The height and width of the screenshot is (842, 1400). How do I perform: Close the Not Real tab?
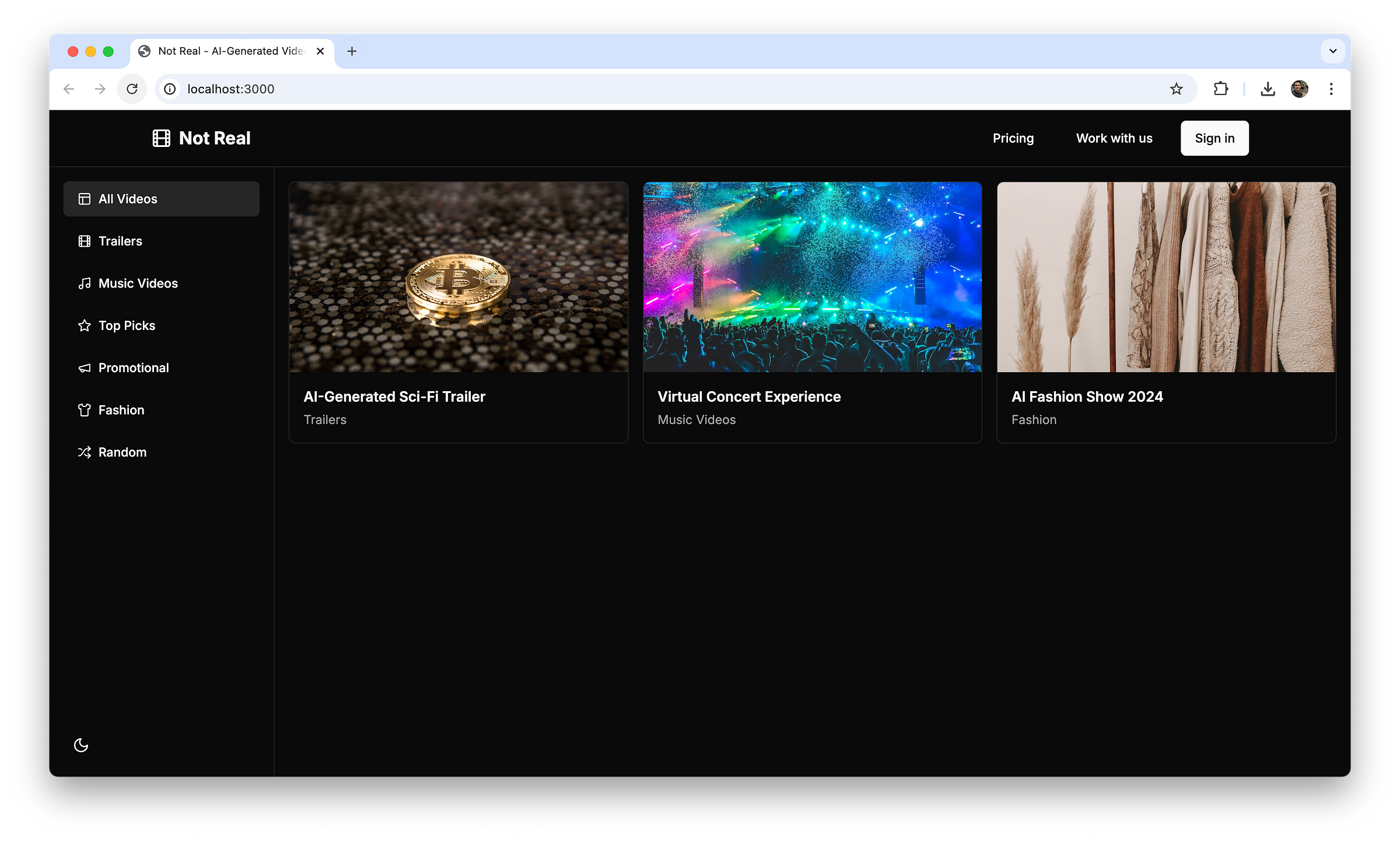coord(320,51)
